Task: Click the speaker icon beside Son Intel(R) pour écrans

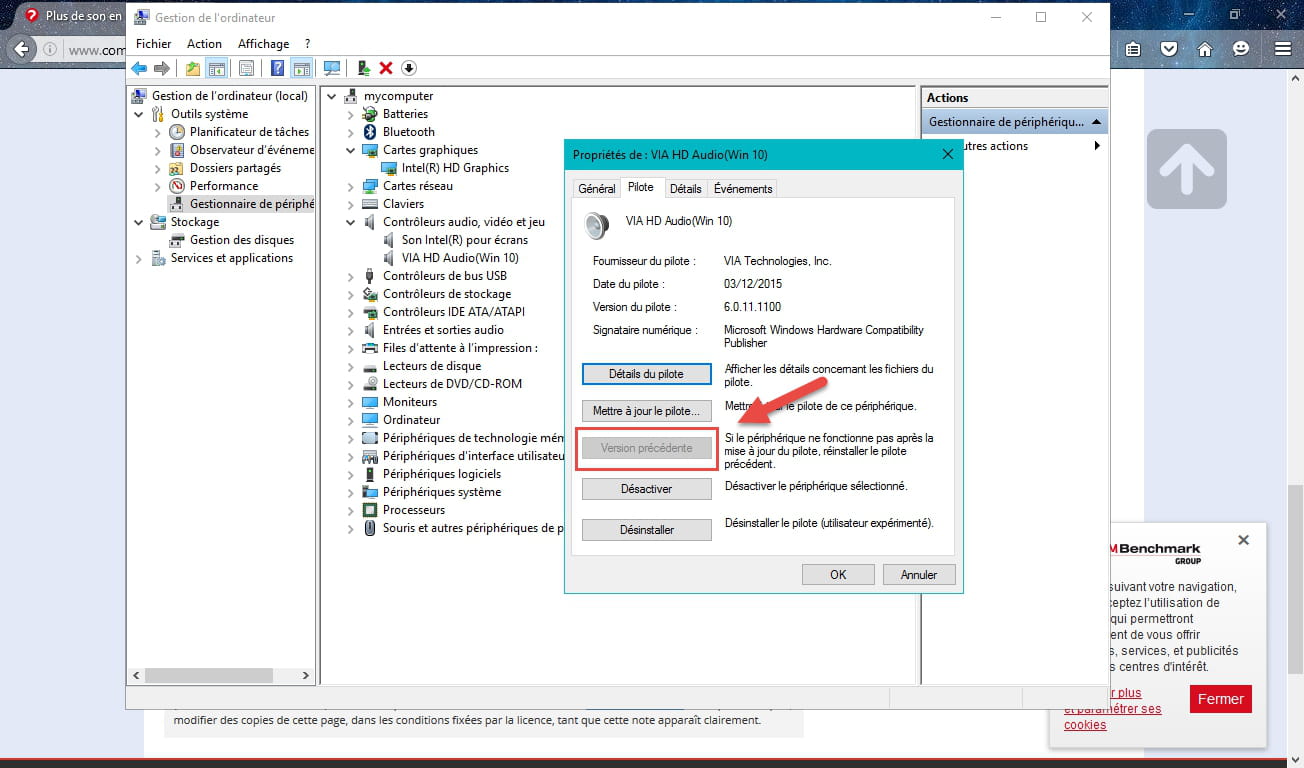Action: coord(390,240)
